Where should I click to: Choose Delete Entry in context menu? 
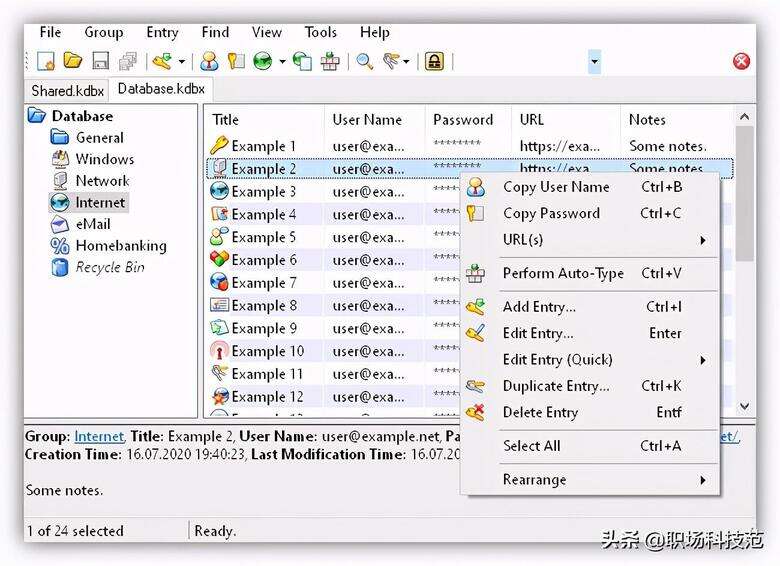pos(590,412)
